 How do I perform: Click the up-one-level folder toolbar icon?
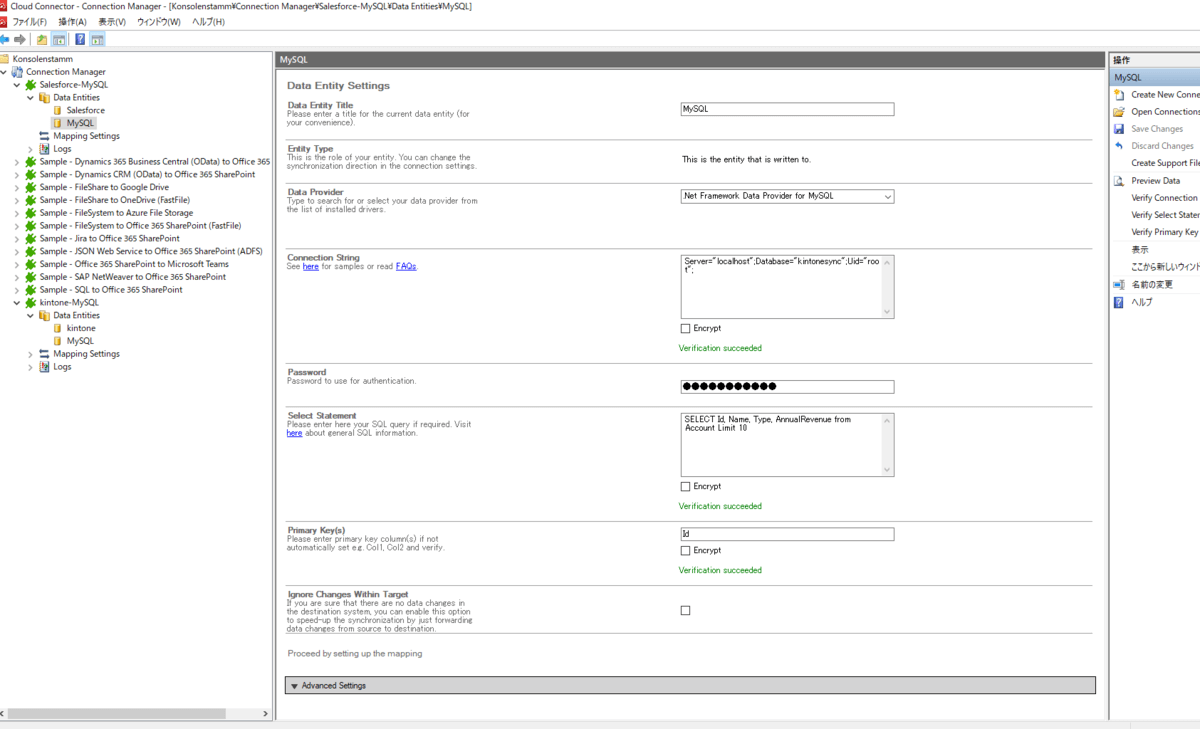point(42,40)
